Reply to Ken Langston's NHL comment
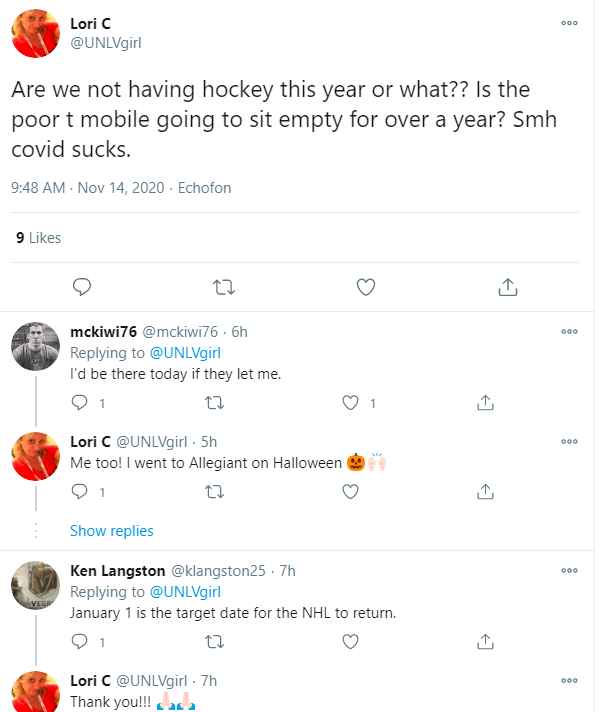Image resolution: width=606 pixels, height=712 pixels. click(82, 641)
